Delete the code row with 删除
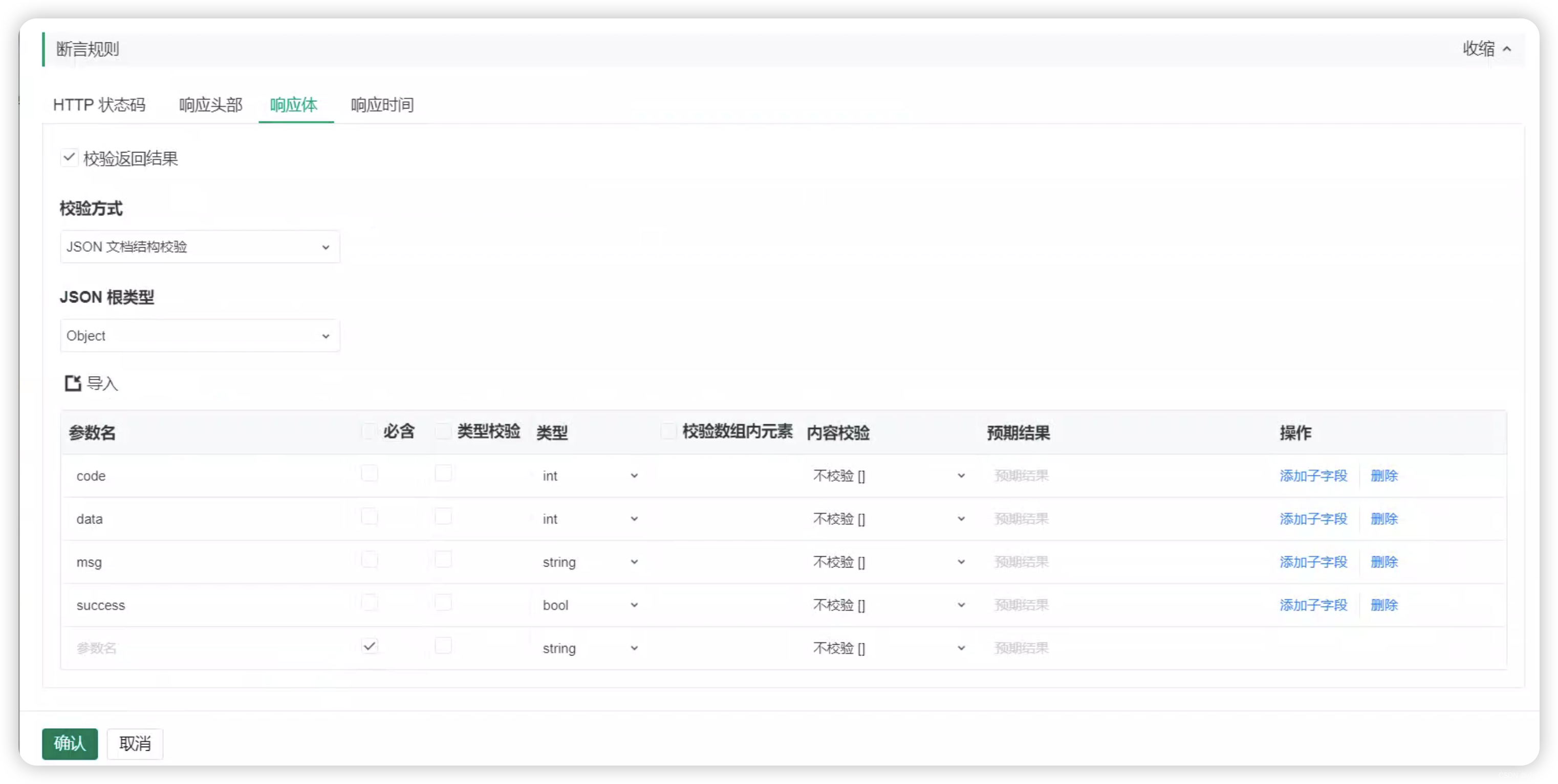This screenshot has height=784, width=1558. (1384, 476)
